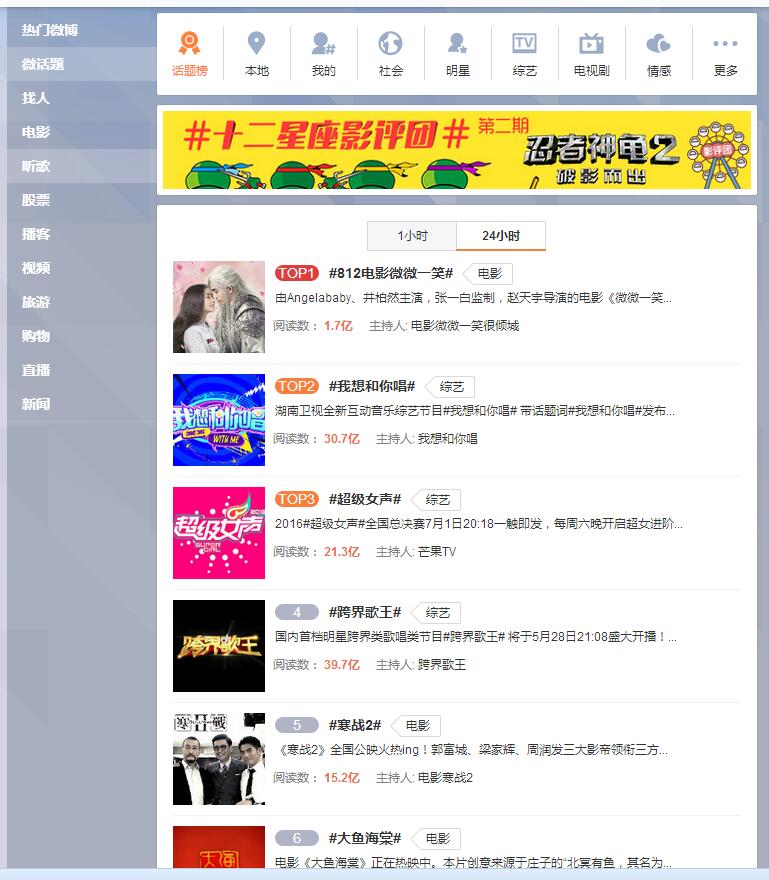Click the TOP2 rank badge
The height and width of the screenshot is (880, 769).
coord(297,386)
